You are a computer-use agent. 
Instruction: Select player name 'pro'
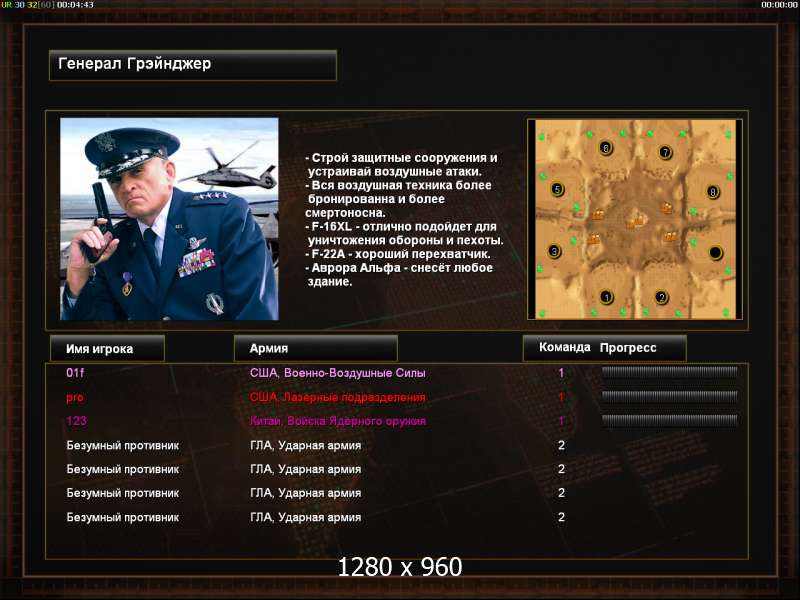pyautogui.click(x=75, y=397)
